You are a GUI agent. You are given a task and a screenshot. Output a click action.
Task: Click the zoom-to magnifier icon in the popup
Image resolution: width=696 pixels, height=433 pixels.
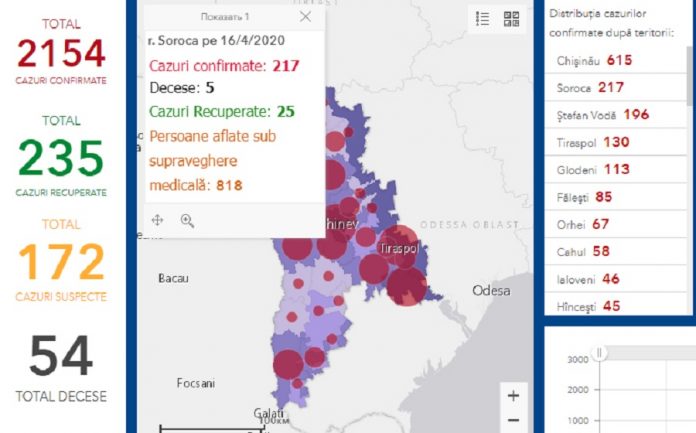click(x=187, y=220)
